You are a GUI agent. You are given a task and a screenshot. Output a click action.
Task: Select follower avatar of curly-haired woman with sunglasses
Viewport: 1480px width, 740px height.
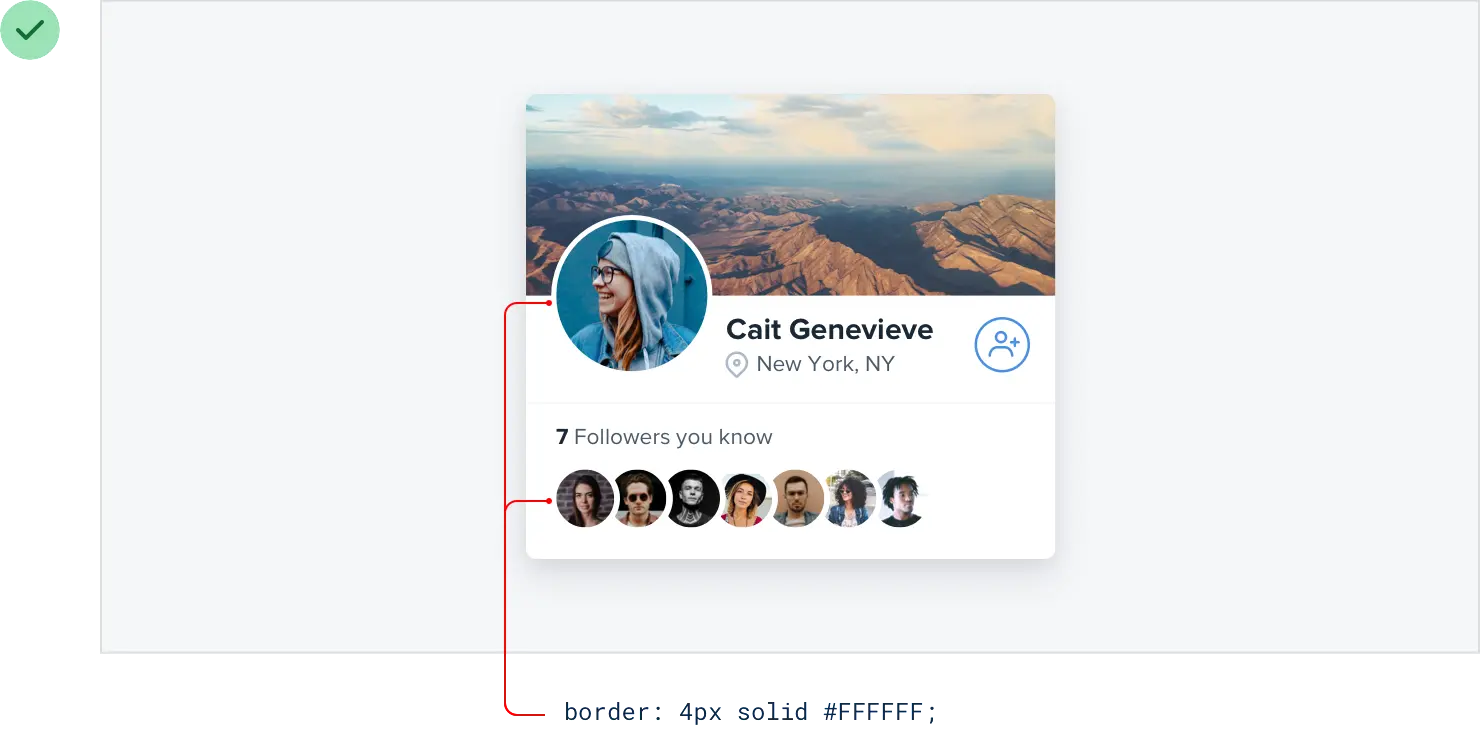click(850, 499)
